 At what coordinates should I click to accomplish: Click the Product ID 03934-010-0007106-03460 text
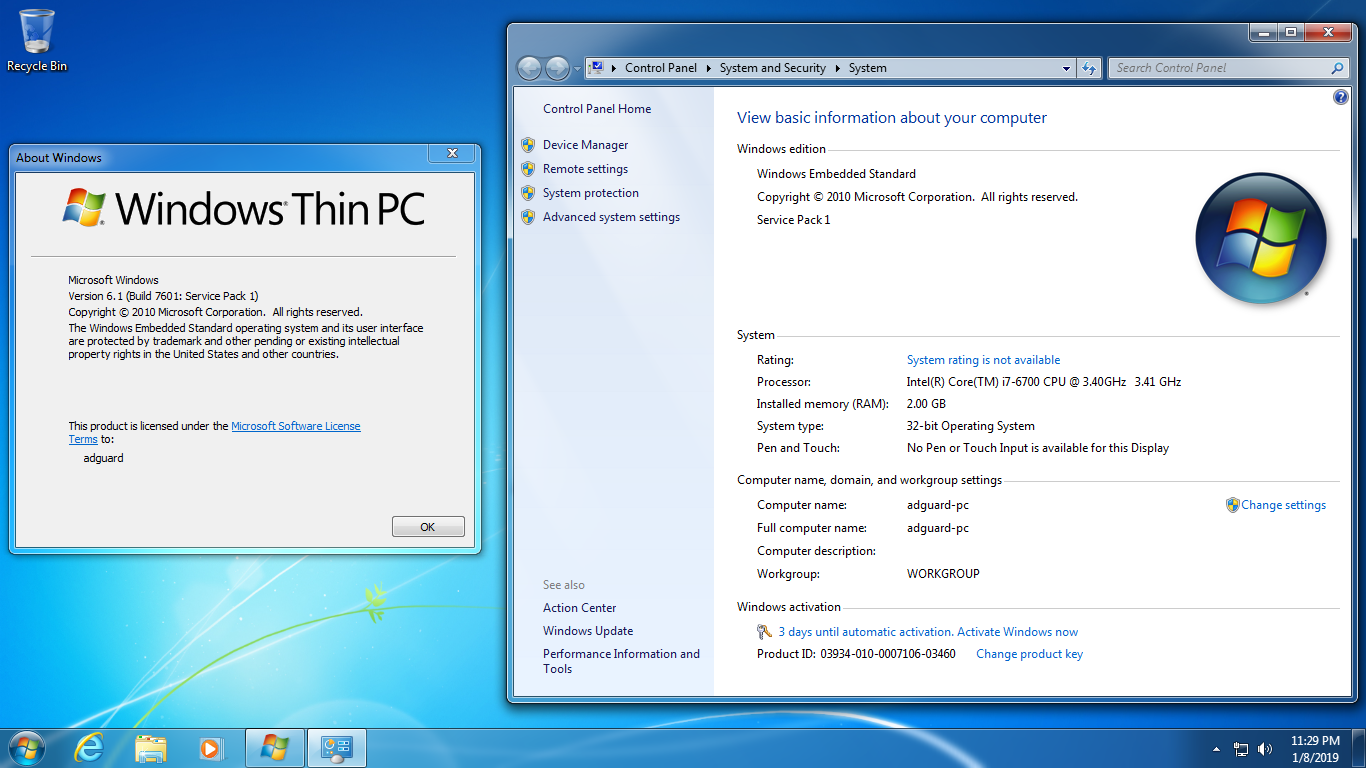[x=856, y=654]
